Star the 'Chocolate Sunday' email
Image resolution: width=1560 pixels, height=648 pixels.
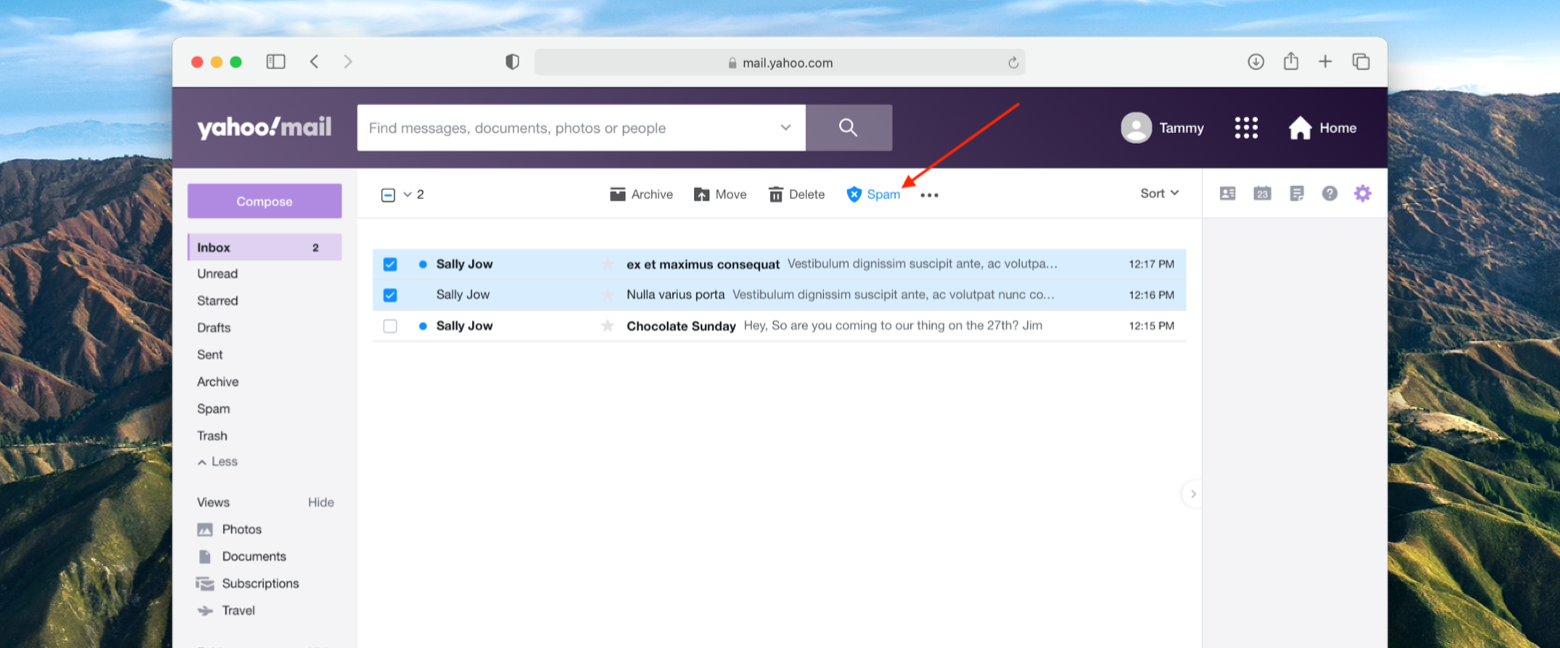click(607, 326)
